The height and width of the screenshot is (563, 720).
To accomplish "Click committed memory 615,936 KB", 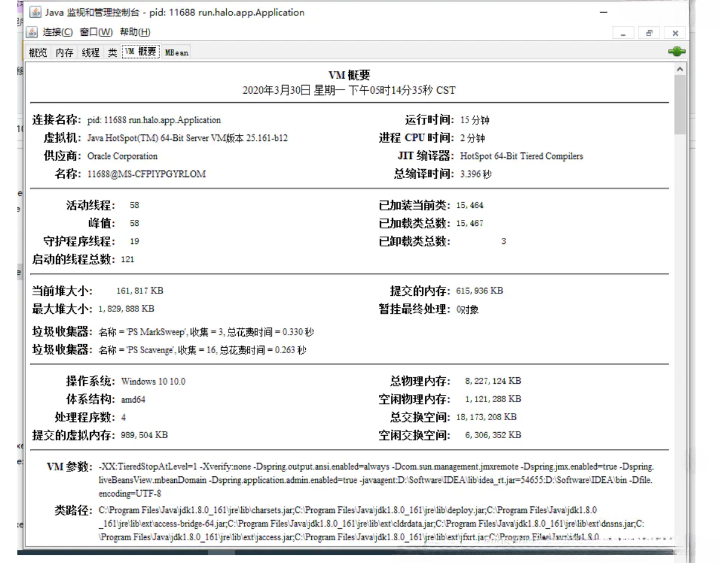I will click(479, 291).
